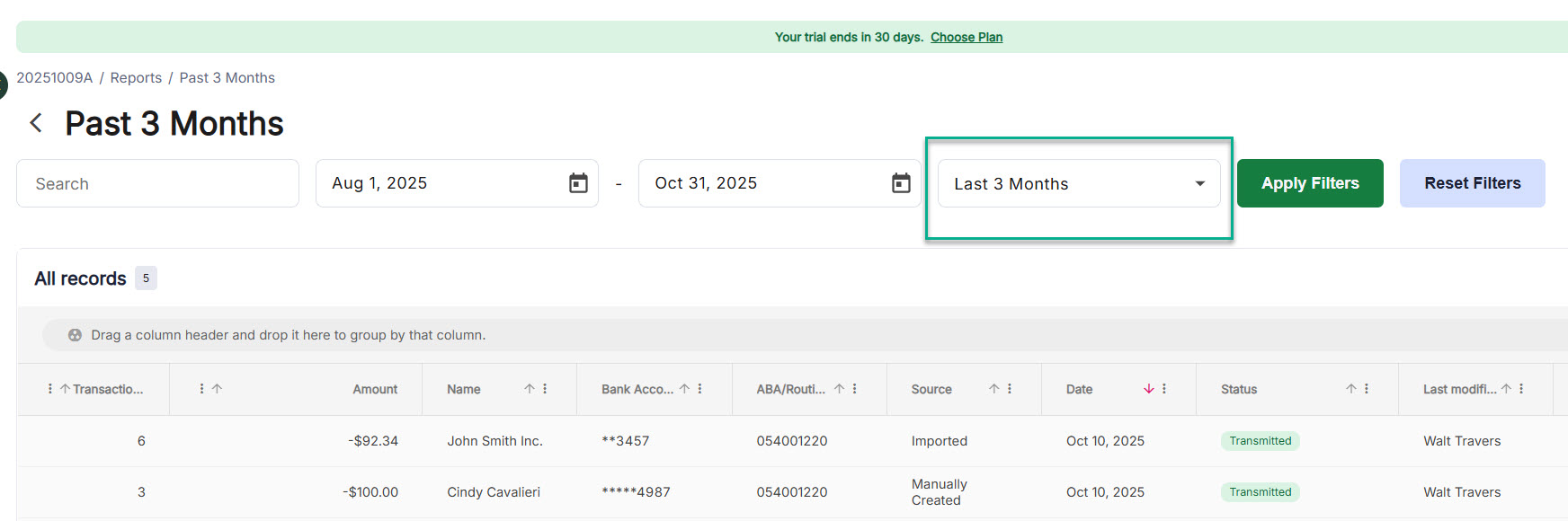
Task: Sort by ABA/Routing column arrow
Action: click(x=839, y=389)
